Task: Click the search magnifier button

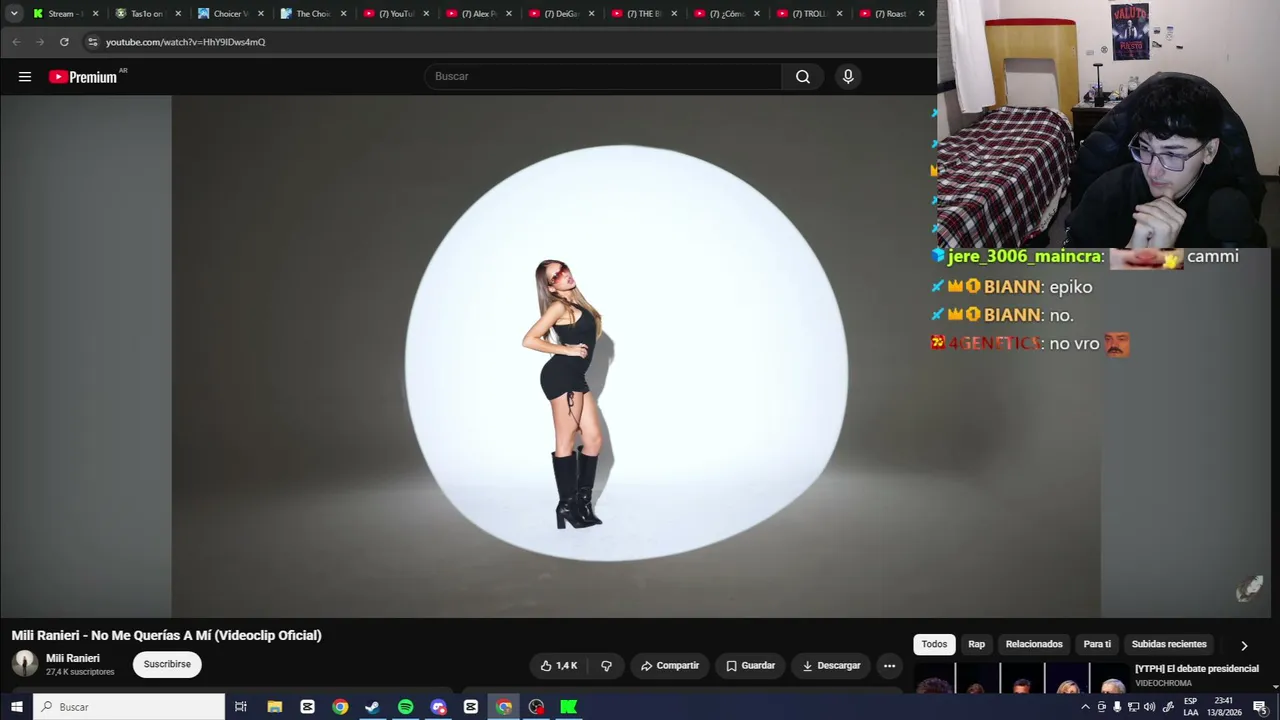Action: point(803,77)
